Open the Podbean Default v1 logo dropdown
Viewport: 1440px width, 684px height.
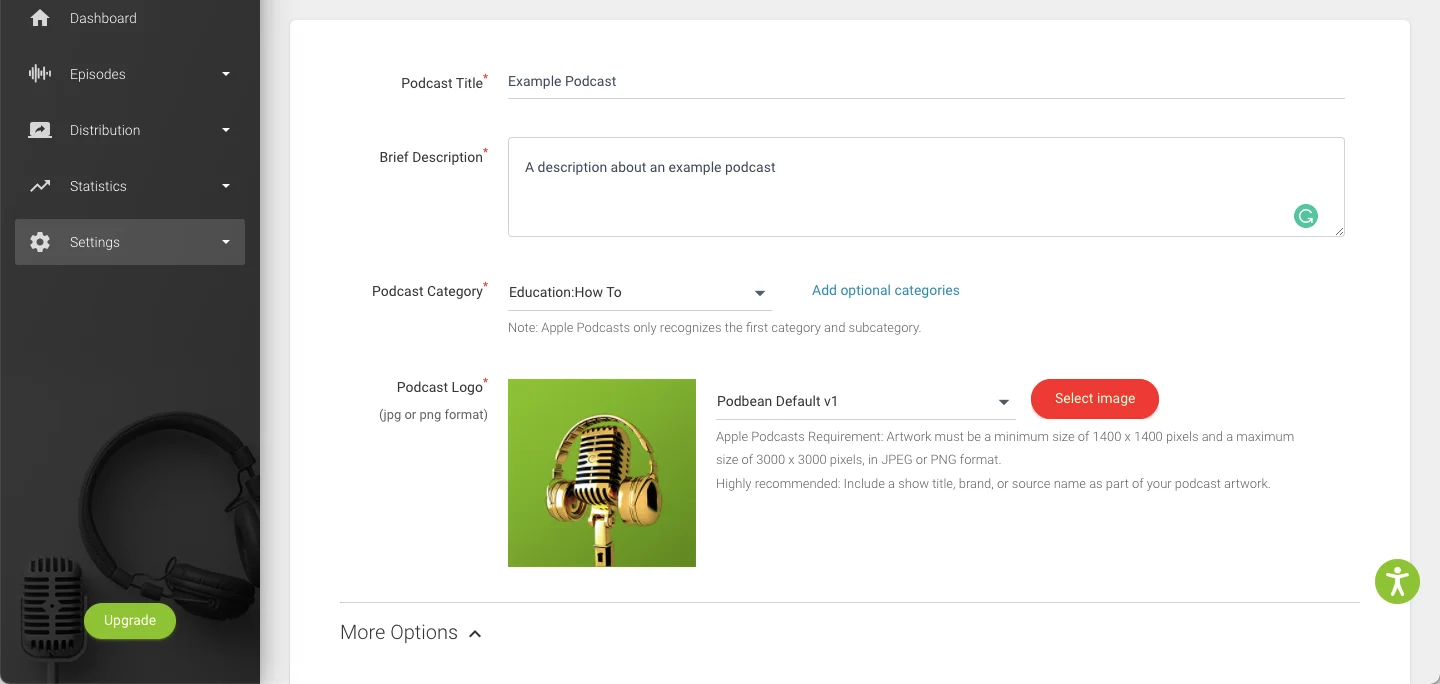1003,402
